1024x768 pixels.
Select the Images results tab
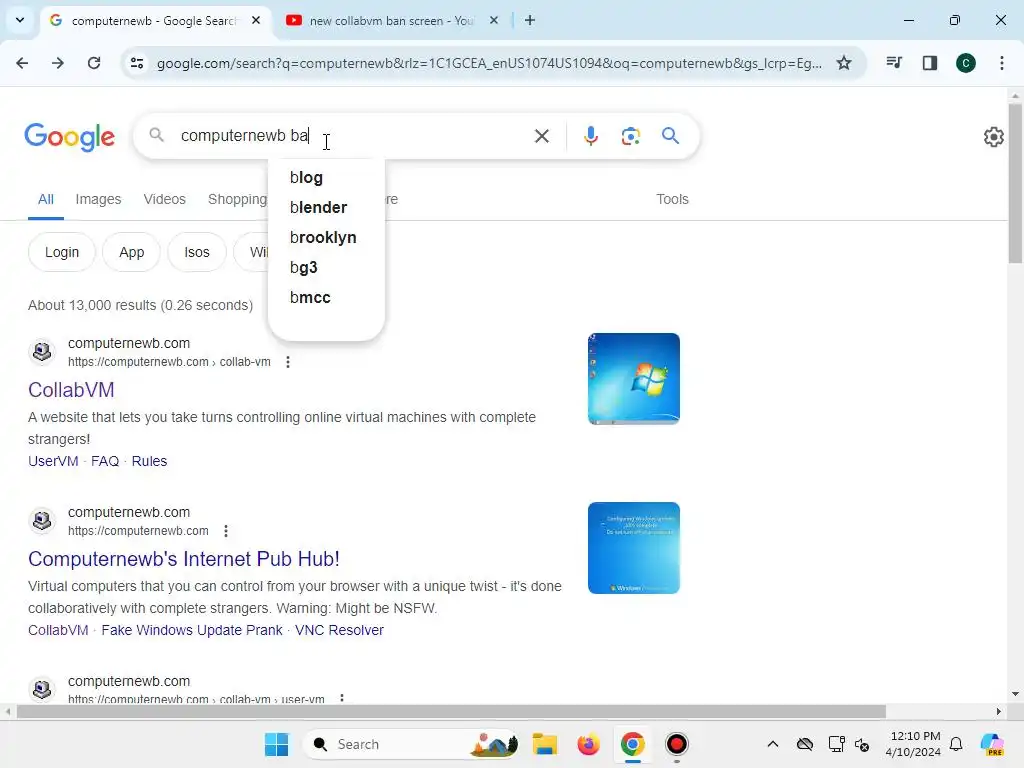coord(98,199)
